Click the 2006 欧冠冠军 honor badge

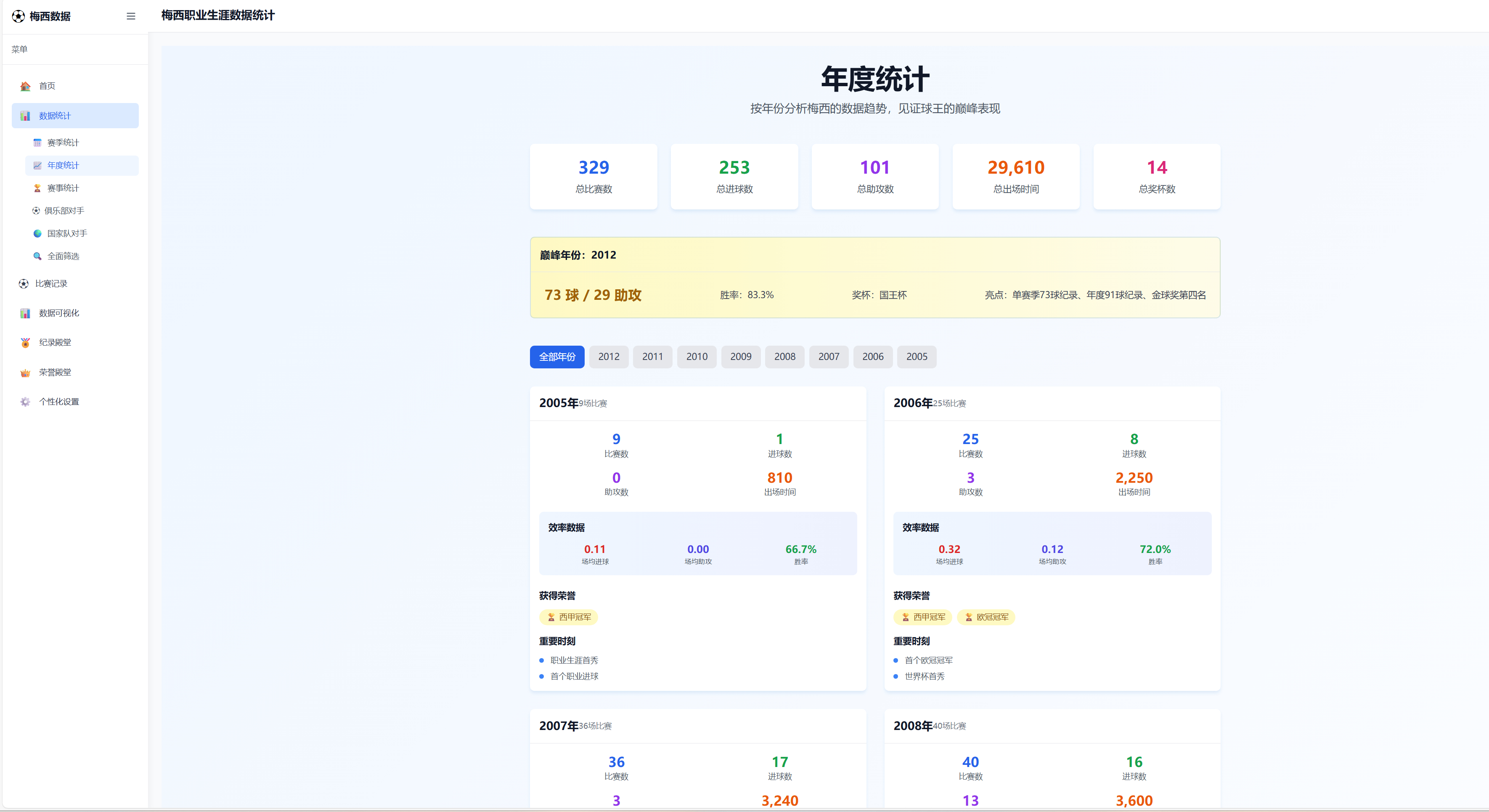point(986,617)
